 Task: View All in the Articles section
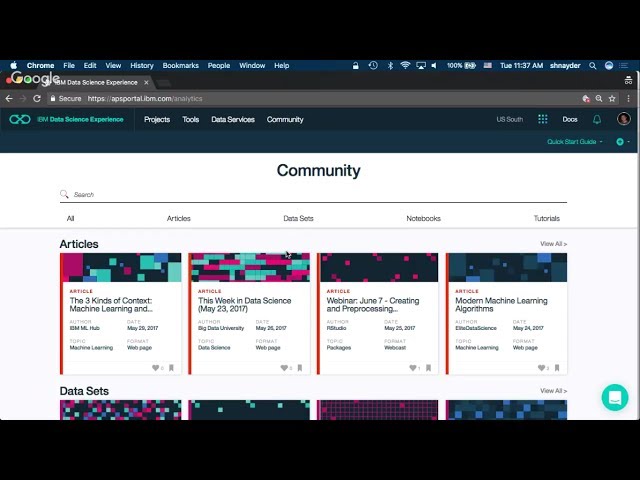pos(553,244)
